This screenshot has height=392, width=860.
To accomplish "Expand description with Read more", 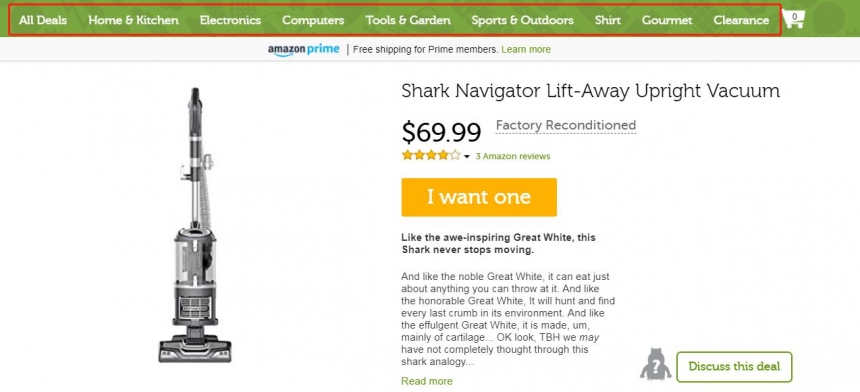I will pyautogui.click(x=427, y=381).
